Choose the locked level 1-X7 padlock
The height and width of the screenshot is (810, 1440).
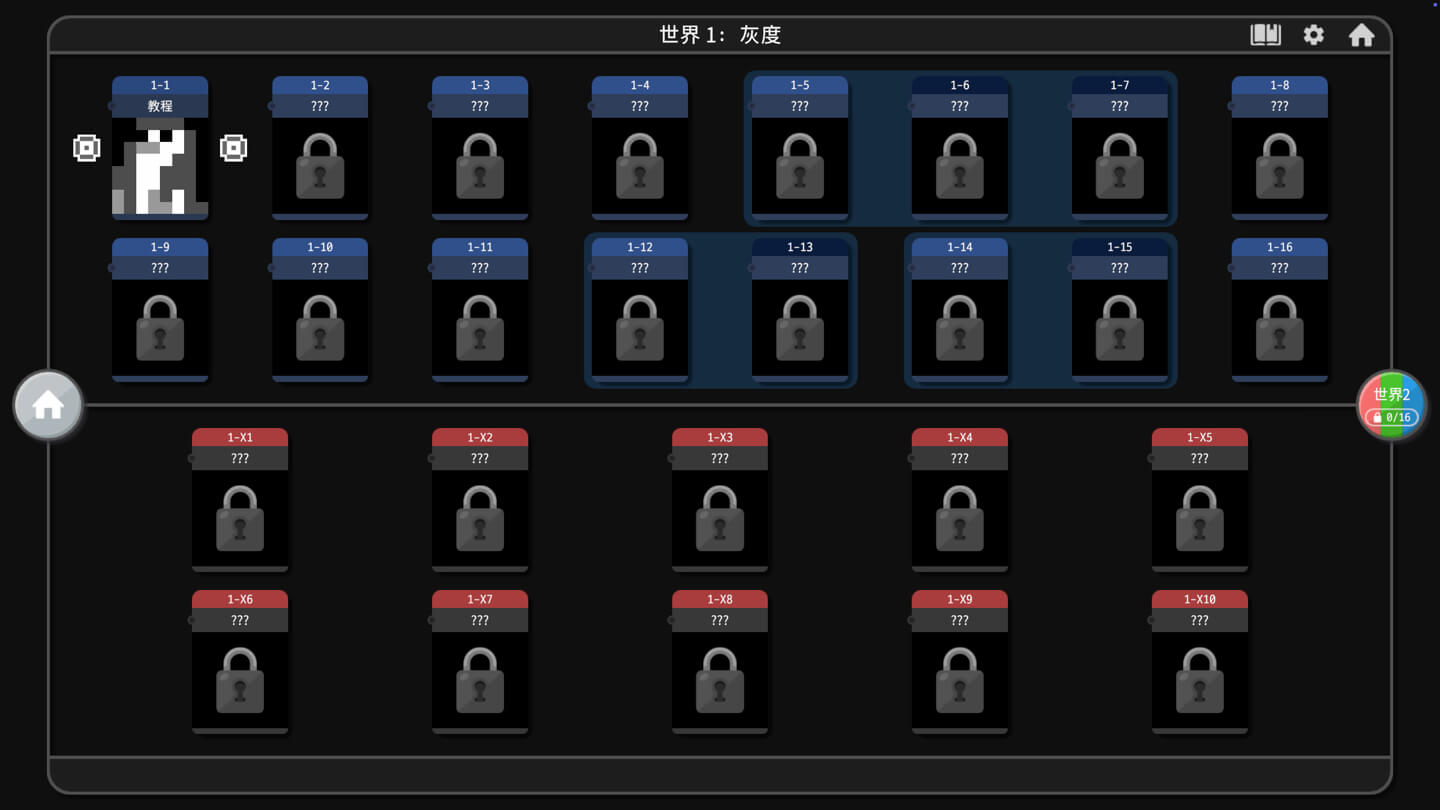[x=480, y=680]
